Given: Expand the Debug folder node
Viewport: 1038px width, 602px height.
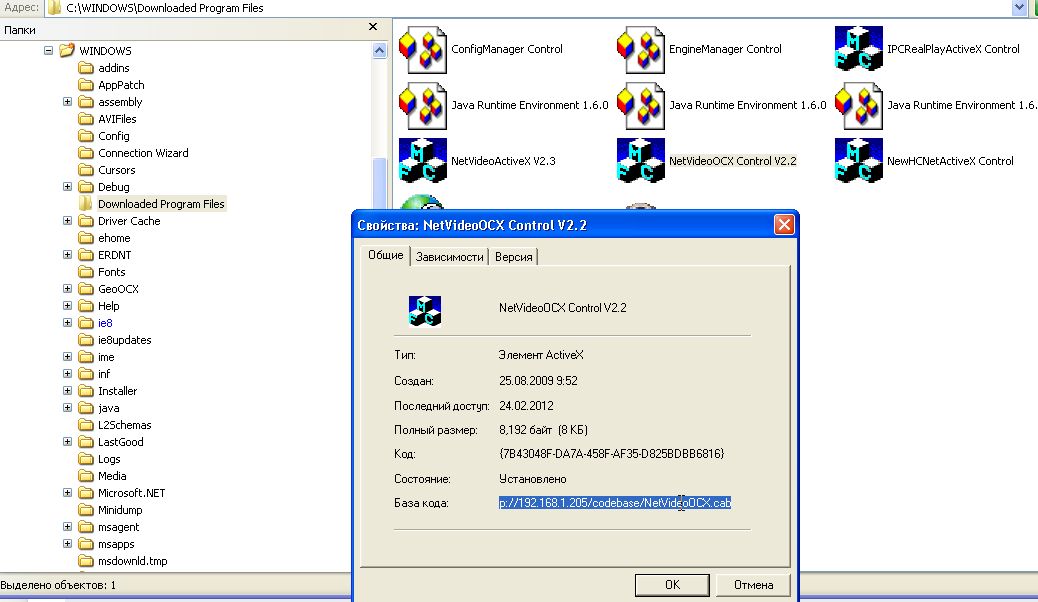Looking at the screenshot, I should (x=68, y=187).
